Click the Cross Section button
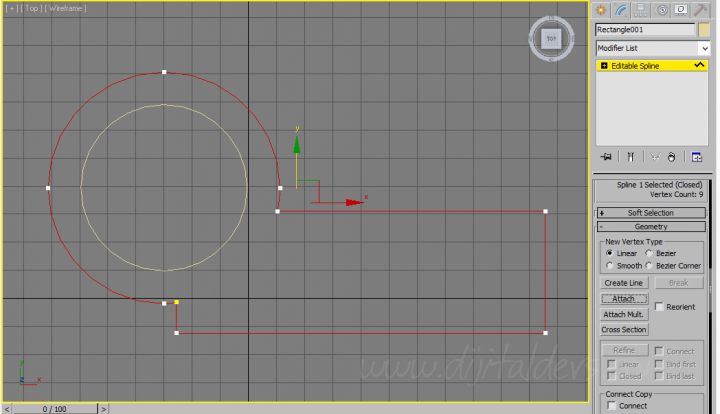The image size is (720, 414). [x=624, y=330]
